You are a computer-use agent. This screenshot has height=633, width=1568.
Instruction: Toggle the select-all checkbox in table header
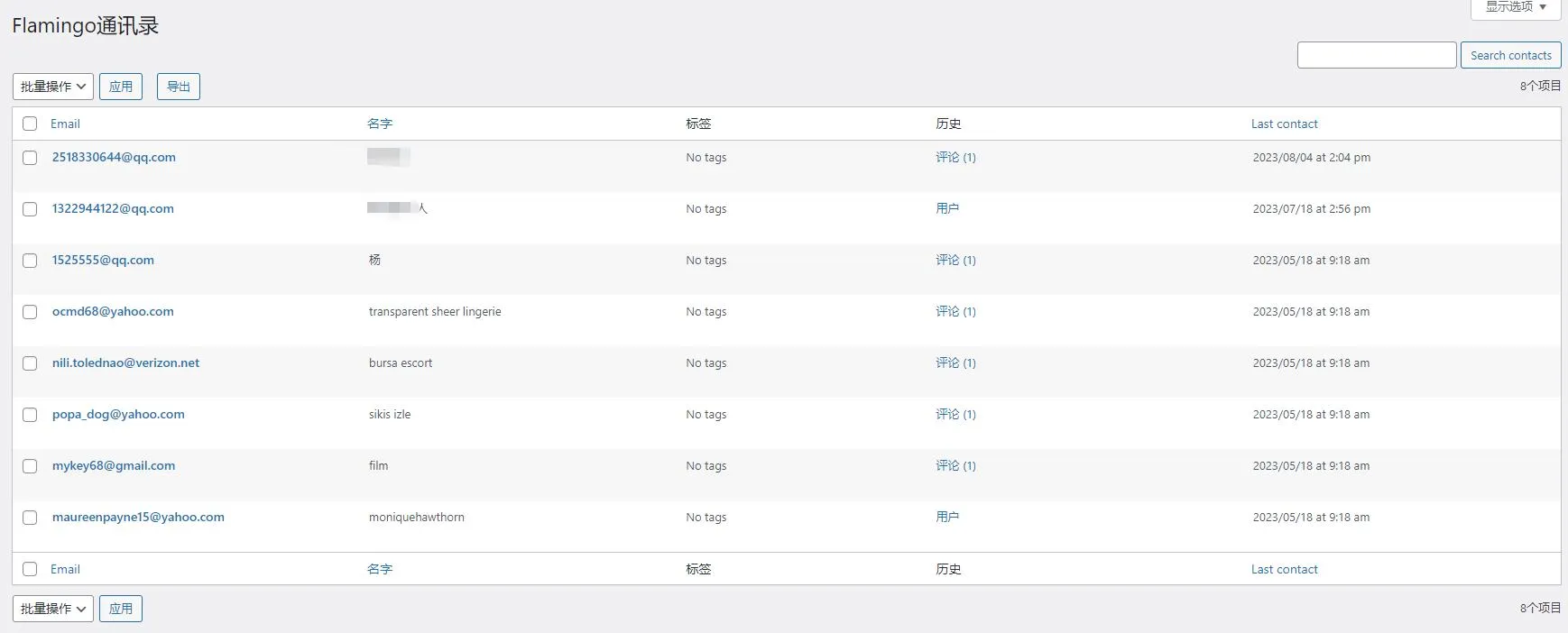tap(30, 124)
